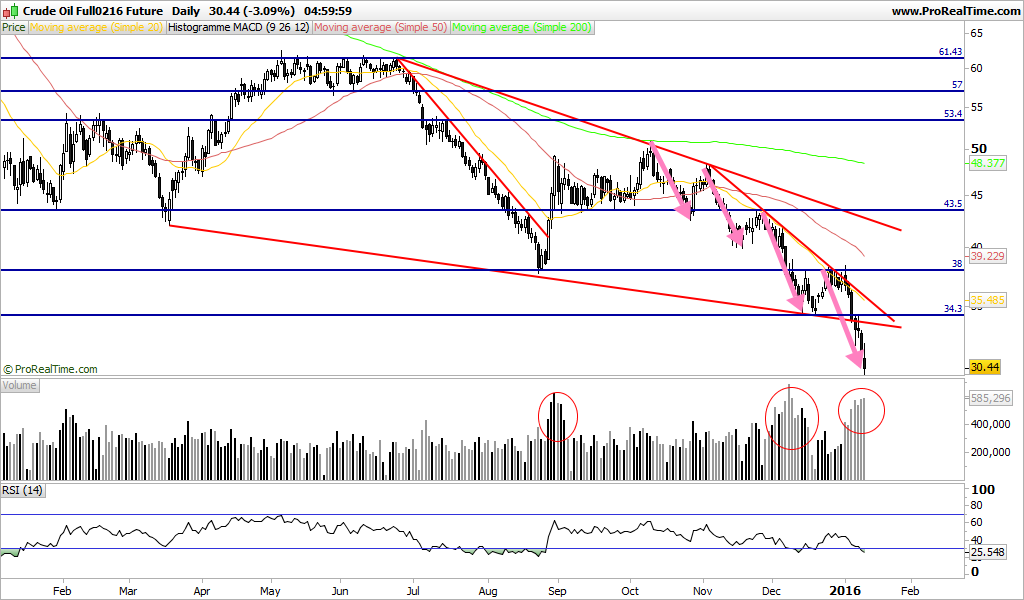This screenshot has width=1024, height=600.
Task: Click the 200,000 volume axis label
Action: pyautogui.click(x=990, y=452)
